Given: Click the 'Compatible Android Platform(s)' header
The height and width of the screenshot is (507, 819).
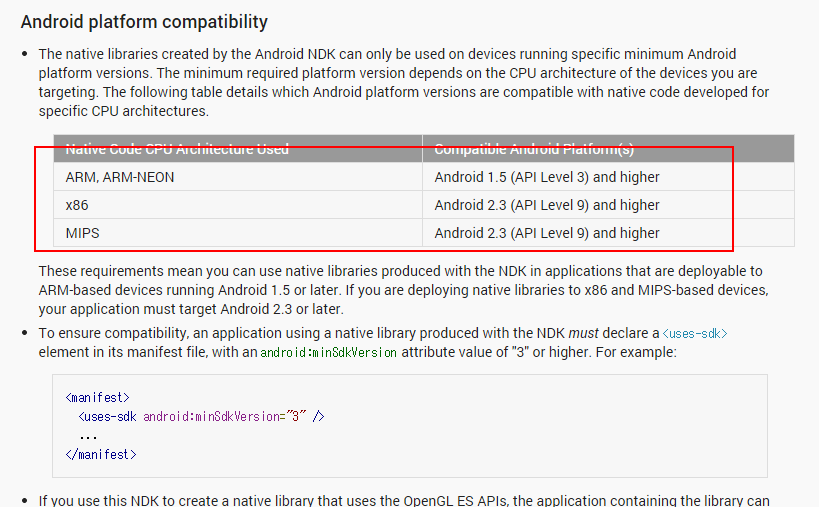Looking at the screenshot, I should coord(608,149).
